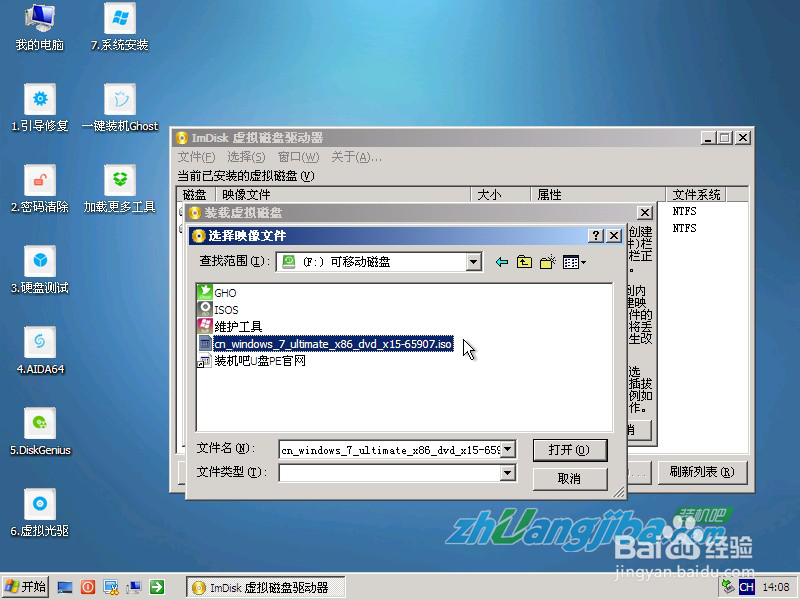Click the 14:08 clock in tray
This screenshot has width=800, height=600.
tap(776, 587)
